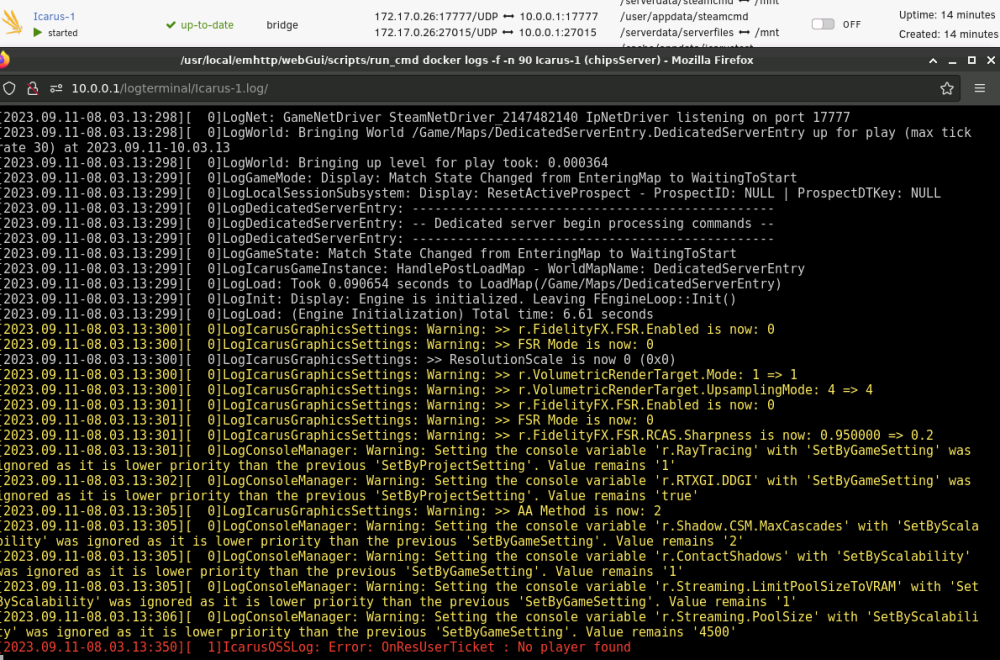
Task: Click the bridge network label
Action: click(x=282, y=25)
